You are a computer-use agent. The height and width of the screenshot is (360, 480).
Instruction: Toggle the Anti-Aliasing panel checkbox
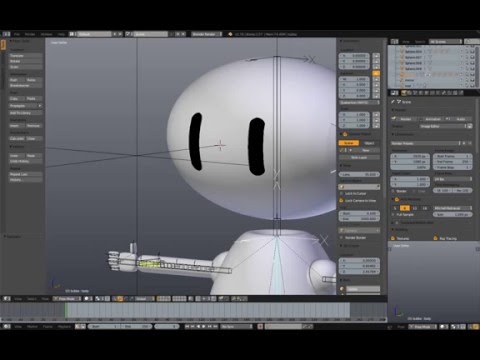point(397,199)
